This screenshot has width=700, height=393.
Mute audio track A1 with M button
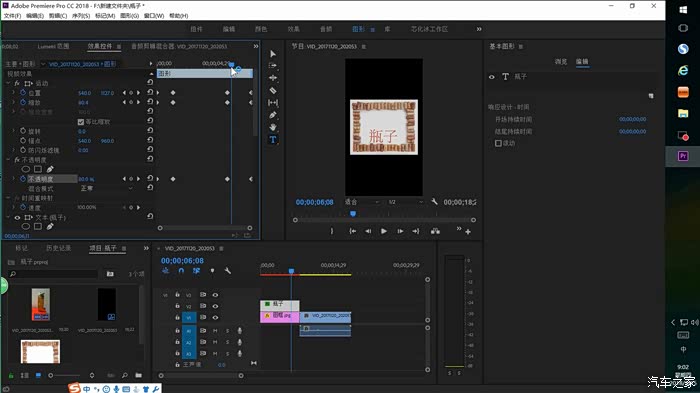coord(215,330)
